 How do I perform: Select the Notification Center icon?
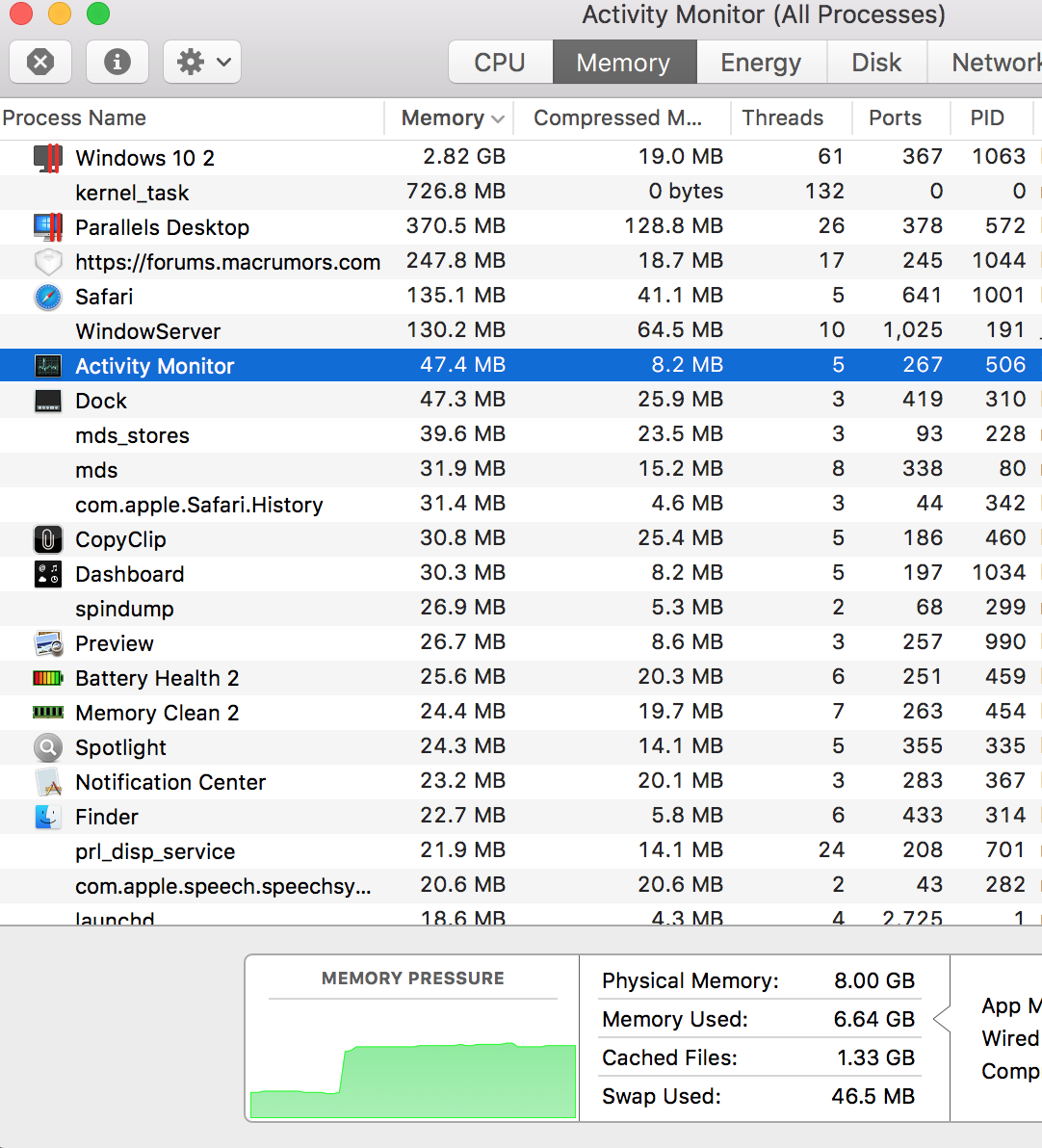coord(47,782)
